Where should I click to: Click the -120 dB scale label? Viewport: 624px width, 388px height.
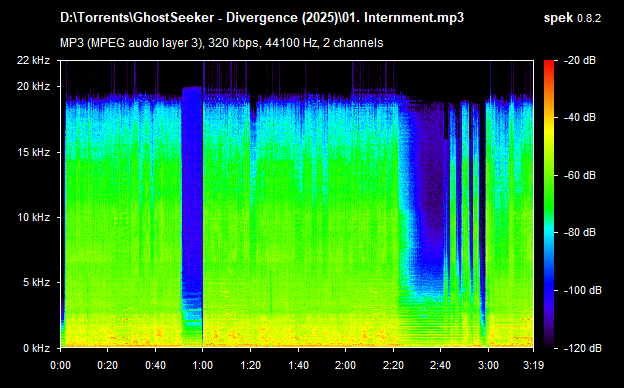pyautogui.click(x=583, y=348)
